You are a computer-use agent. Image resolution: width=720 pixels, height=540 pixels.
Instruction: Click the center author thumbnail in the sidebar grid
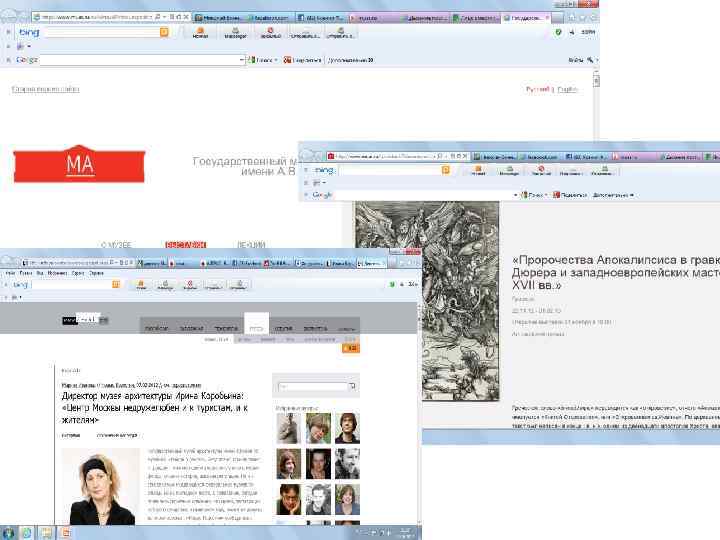point(318,464)
